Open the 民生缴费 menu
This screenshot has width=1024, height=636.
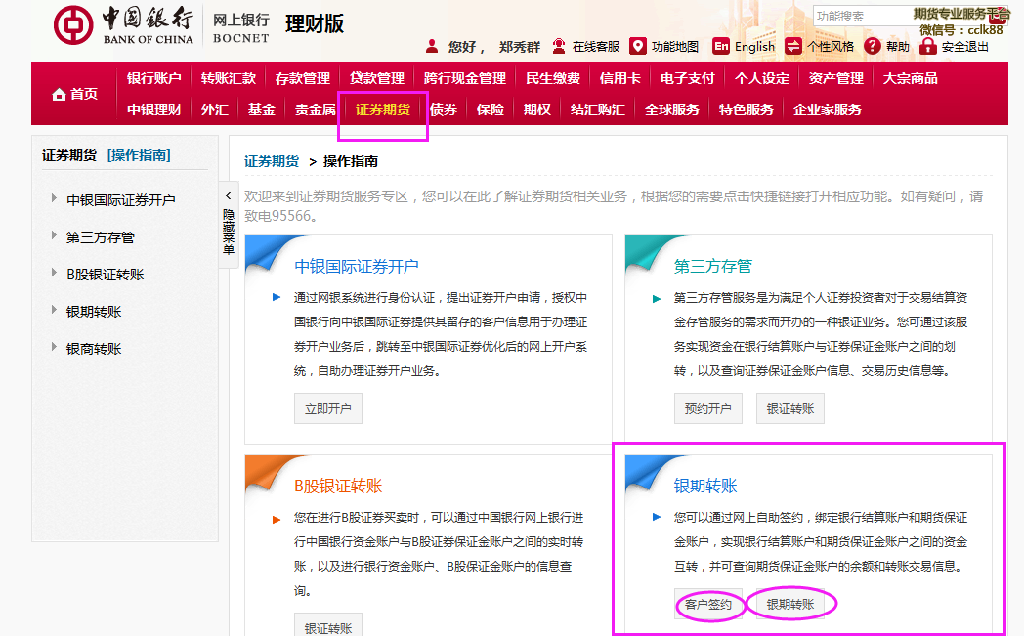553,78
